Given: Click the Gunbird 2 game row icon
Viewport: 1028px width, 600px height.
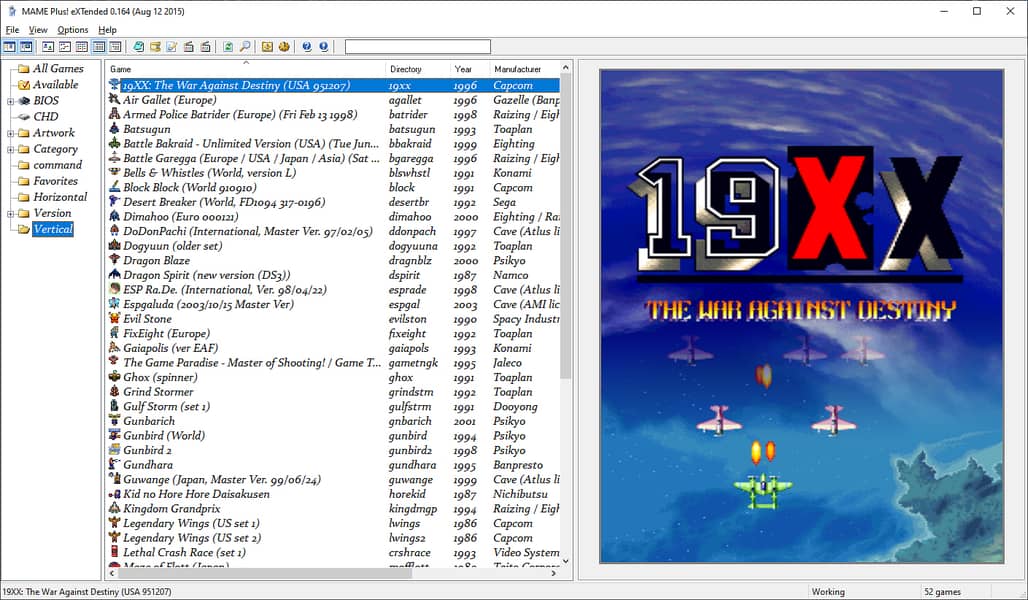Looking at the screenshot, I should pyautogui.click(x=114, y=450).
